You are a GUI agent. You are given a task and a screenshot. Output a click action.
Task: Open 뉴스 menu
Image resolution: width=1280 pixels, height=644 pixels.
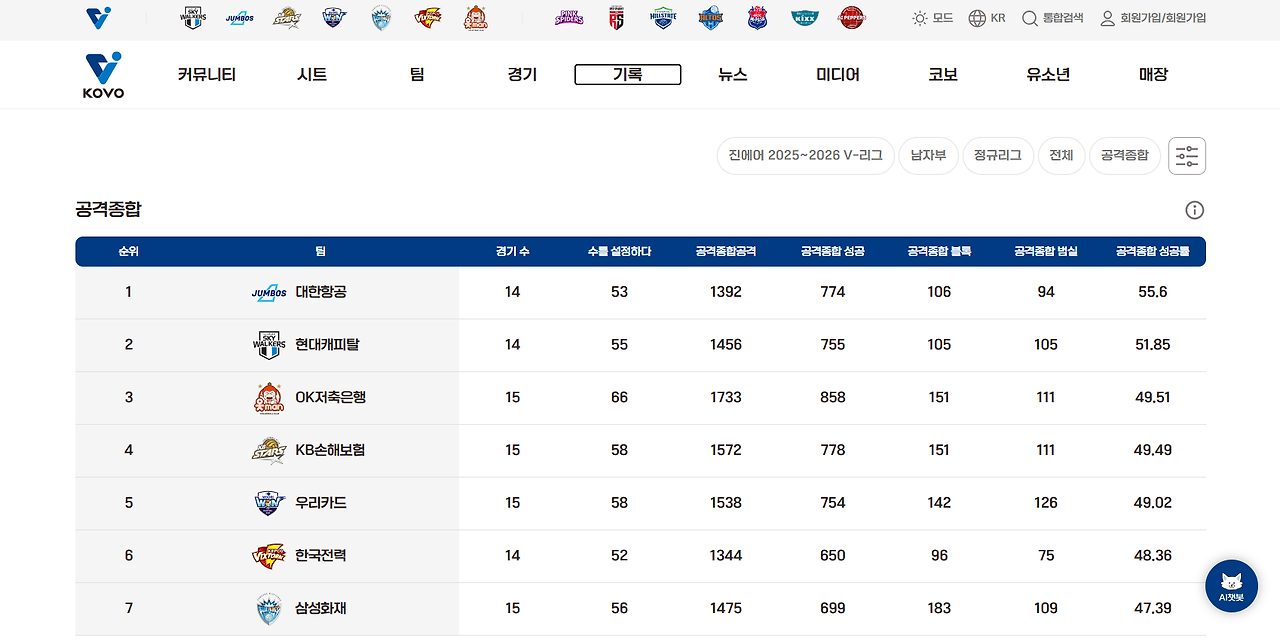(x=733, y=75)
